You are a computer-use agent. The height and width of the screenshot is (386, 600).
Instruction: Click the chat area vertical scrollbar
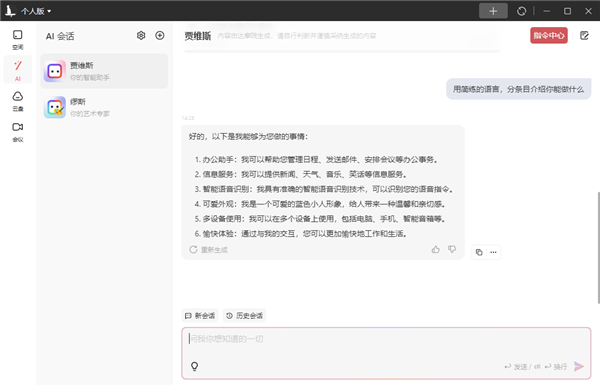click(598, 248)
